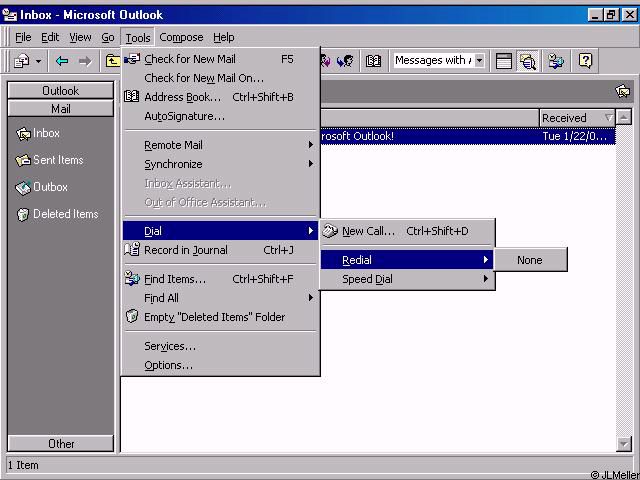Click the Mail group button
The image size is (640, 480).
tap(60, 109)
